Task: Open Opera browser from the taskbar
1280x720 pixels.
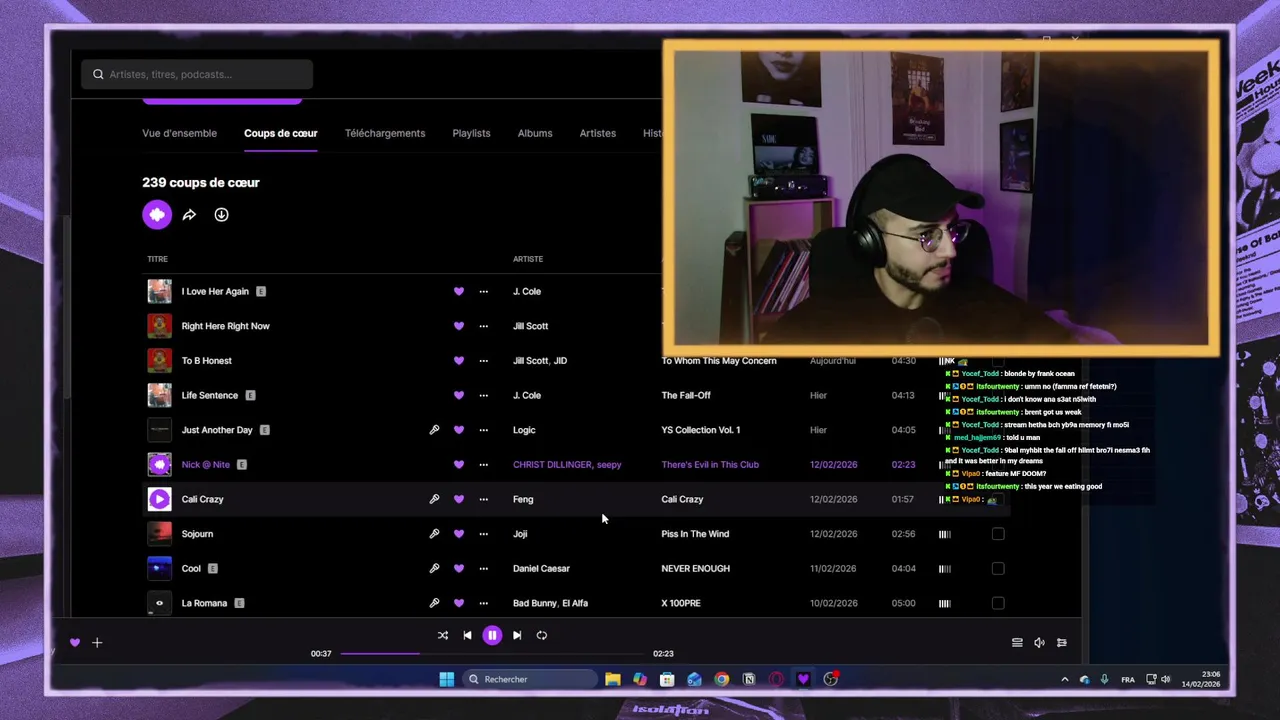Action: point(776,679)
